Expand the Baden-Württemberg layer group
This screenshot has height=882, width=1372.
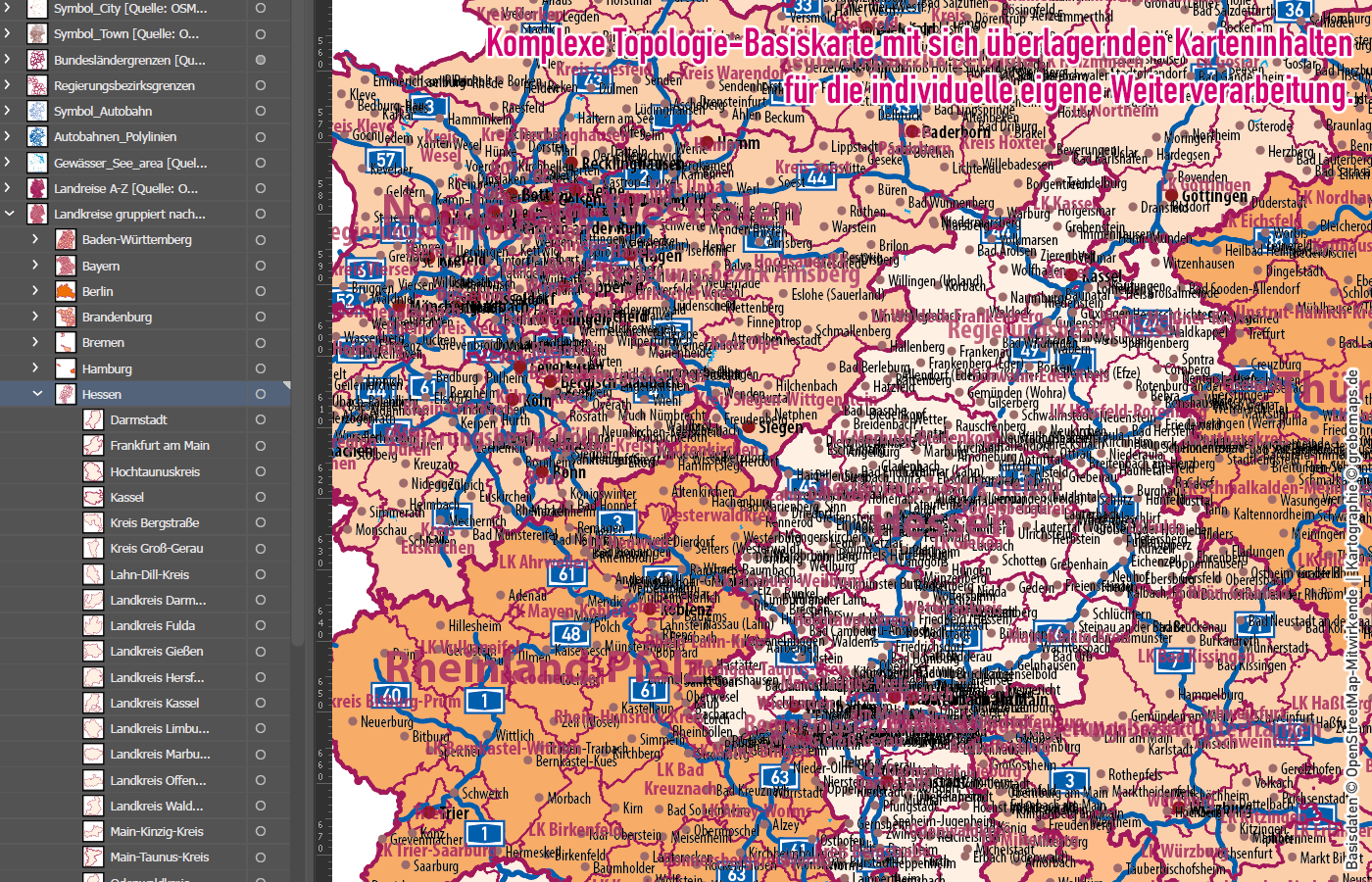pyautogui.click(x=35, y=239)
